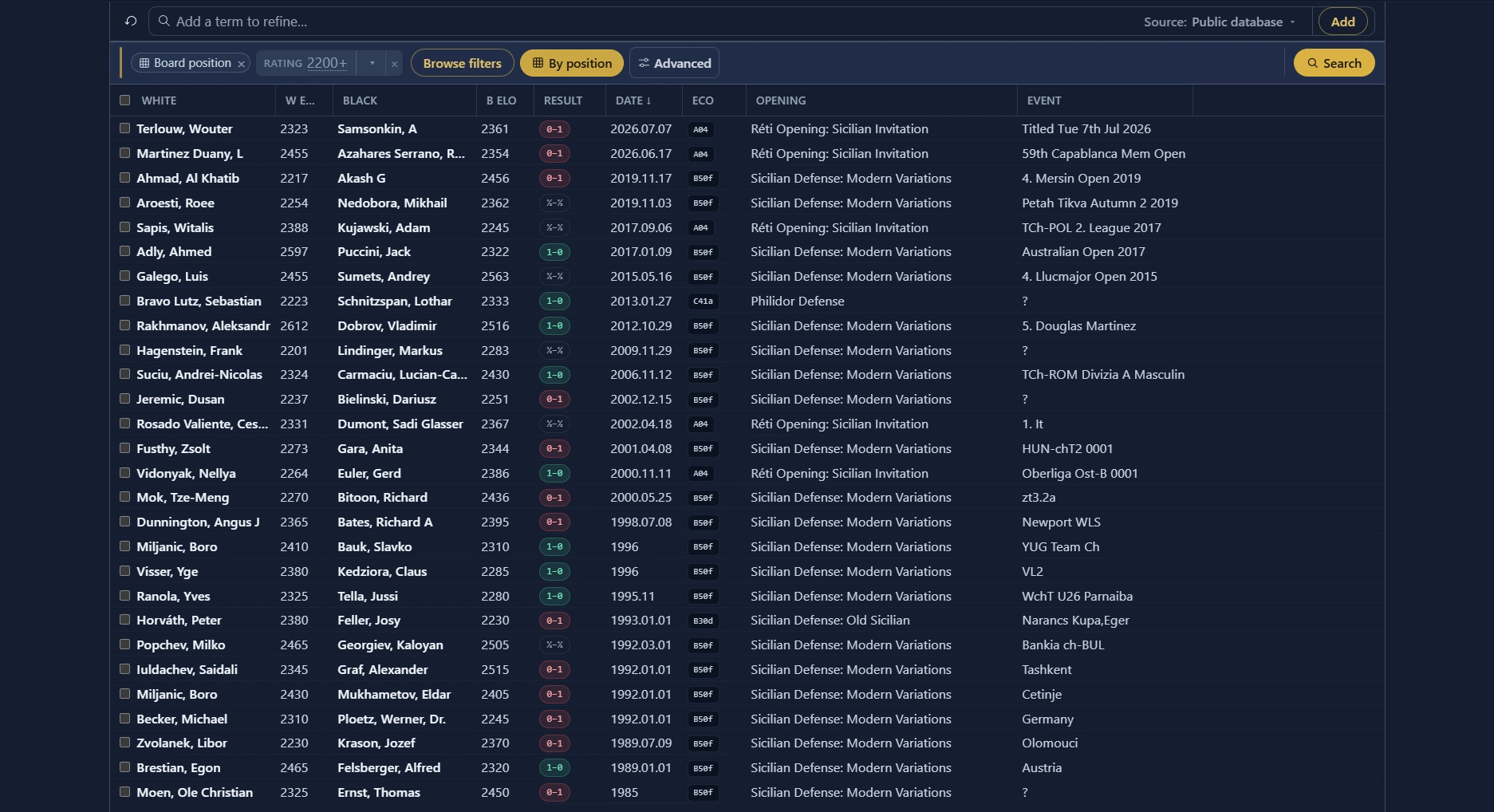Click 1-0 result badge for Adly, Ahmed
1494x812 pixels.
pyautogui.click(x=554, y=252)
